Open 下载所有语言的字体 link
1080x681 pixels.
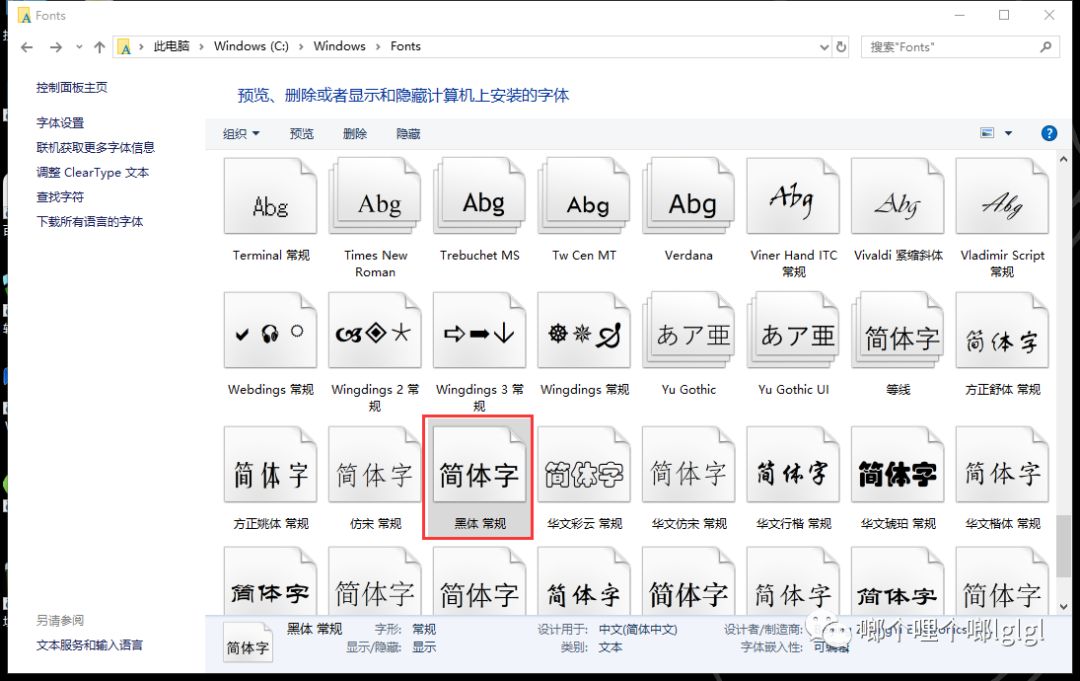(90, 222)
